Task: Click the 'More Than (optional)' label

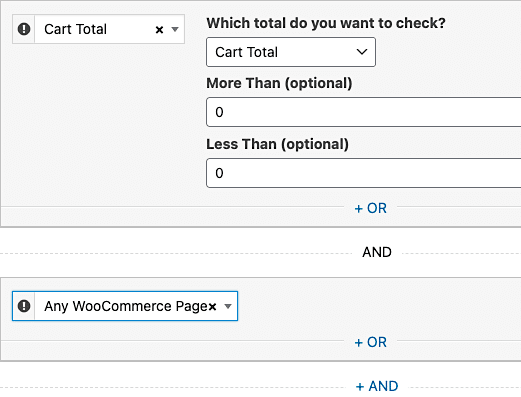Action: coord(279,83)
